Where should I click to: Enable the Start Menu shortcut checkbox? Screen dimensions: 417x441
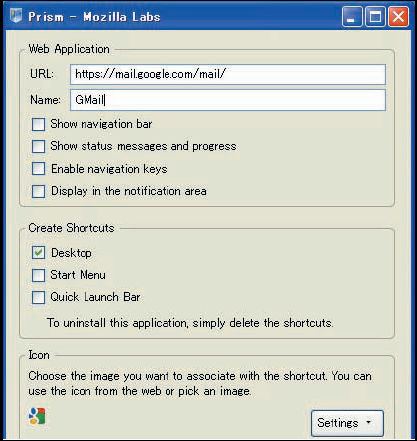tap(38, 275)
